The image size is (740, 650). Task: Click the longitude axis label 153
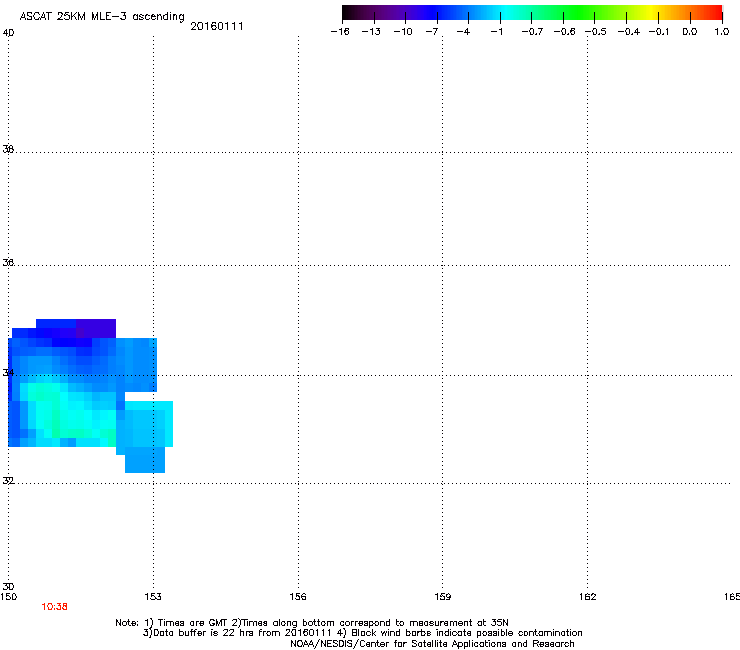(153, 597)
